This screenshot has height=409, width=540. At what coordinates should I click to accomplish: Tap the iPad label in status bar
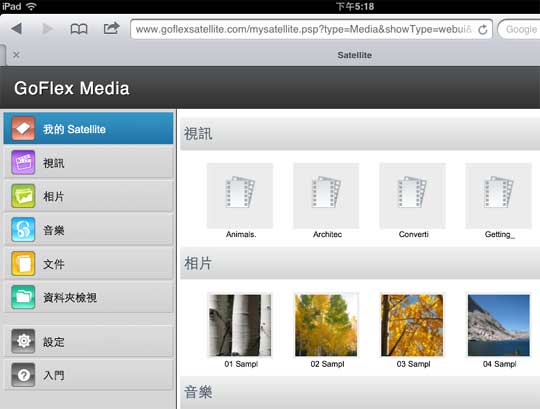point(12,6)
